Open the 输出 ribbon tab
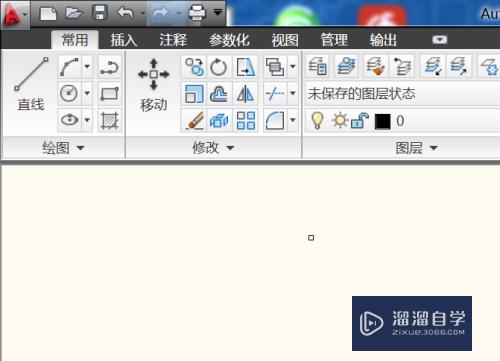The image size is (500, 361). [383, 40]
